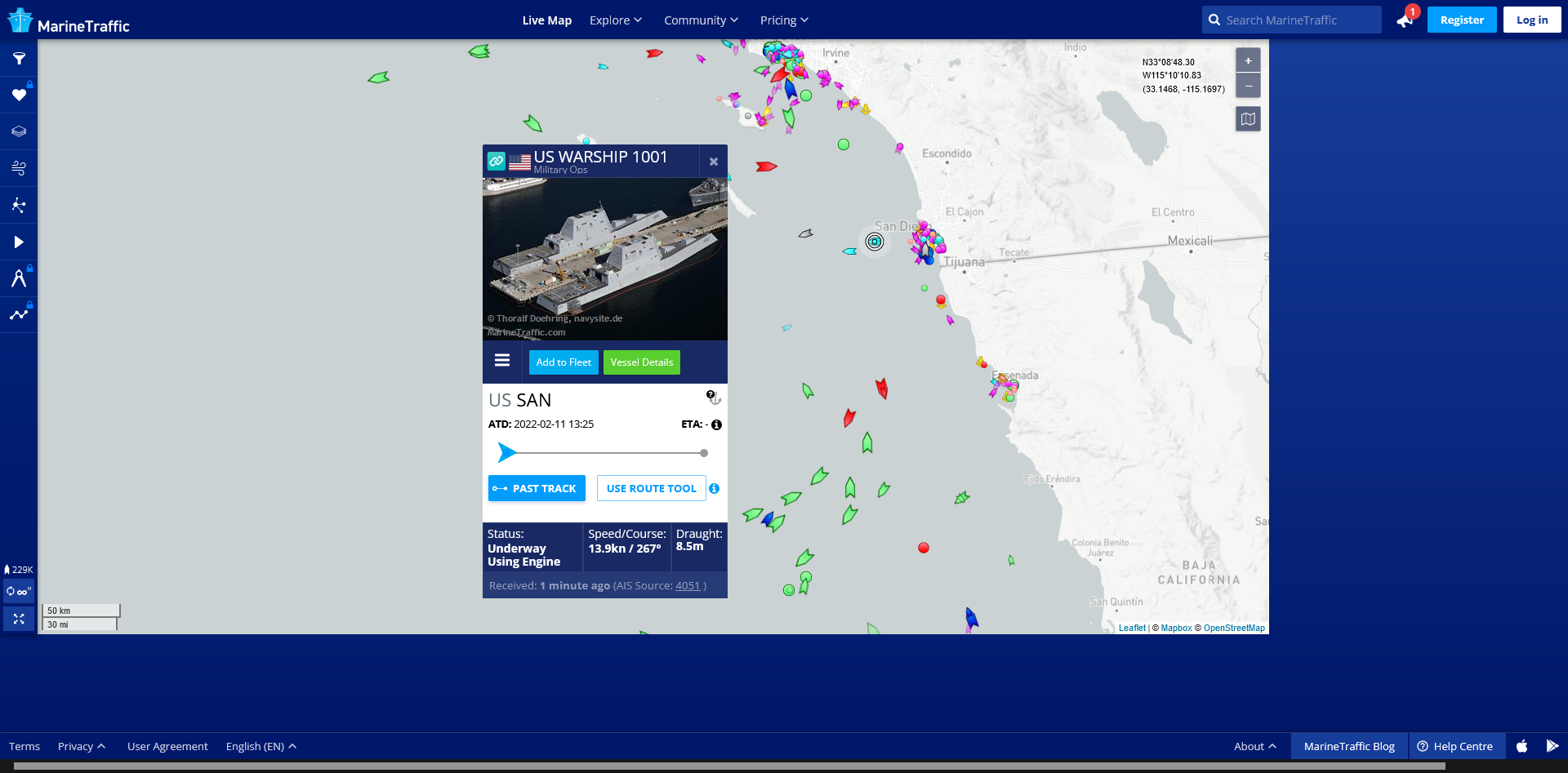The height and width of the screenshot is (773, 1568).
Task: Open AIS source 4051 link
Action: [688, 586]
